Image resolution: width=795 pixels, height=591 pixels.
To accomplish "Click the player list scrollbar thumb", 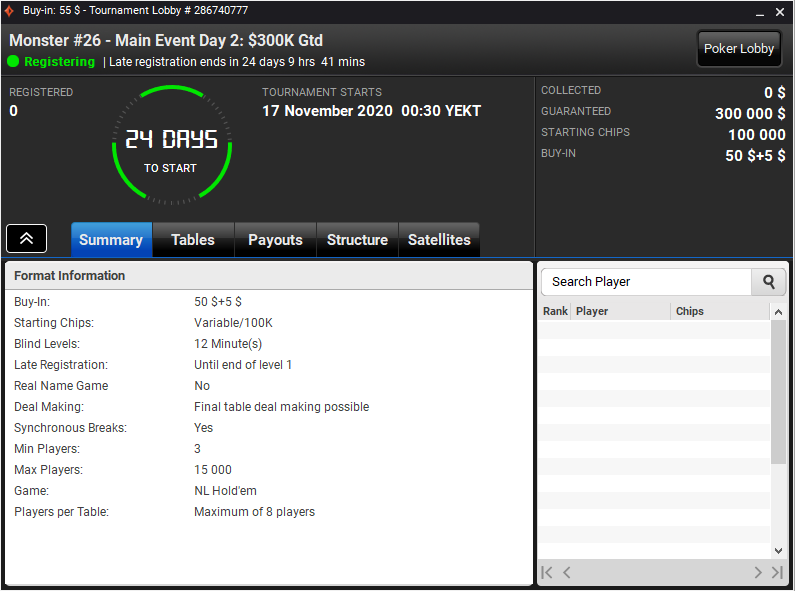I will coord(778,392).
